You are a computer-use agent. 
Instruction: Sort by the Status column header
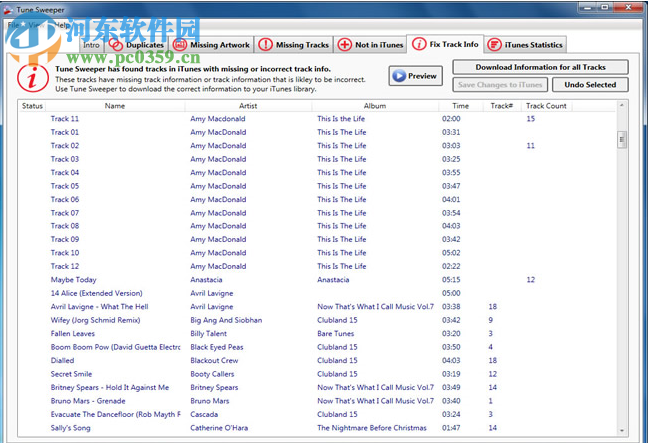coord(32,106)
